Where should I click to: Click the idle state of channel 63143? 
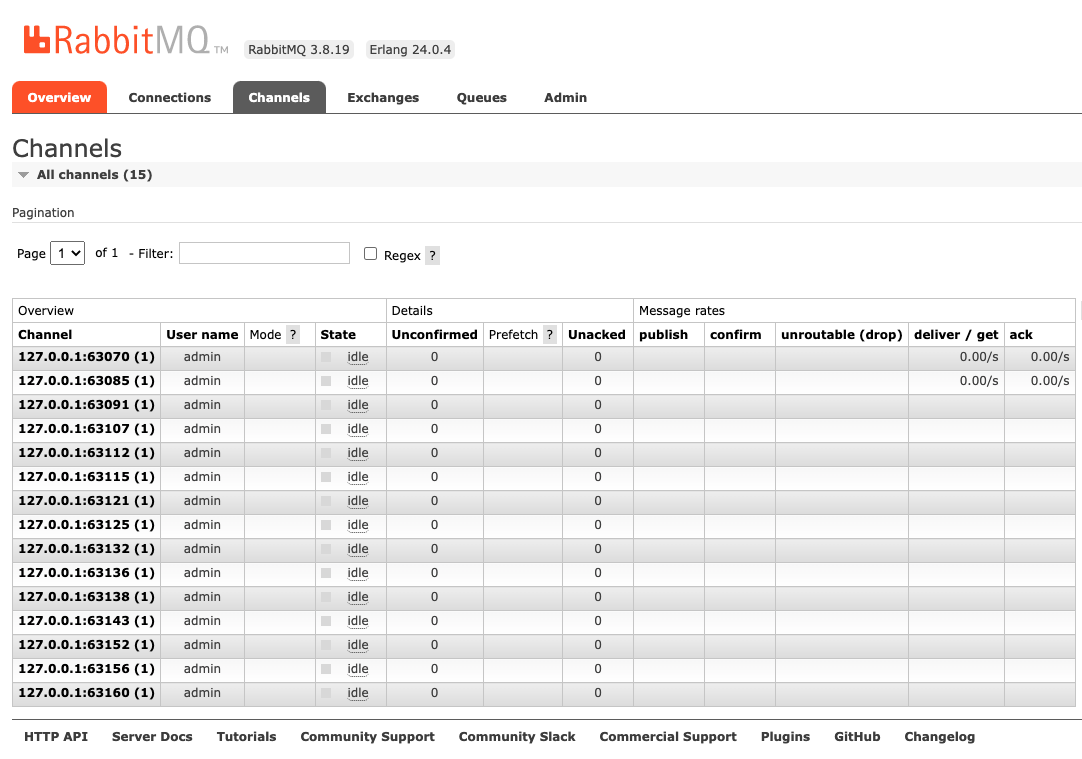pyautogui.click(x=357, y=621)
